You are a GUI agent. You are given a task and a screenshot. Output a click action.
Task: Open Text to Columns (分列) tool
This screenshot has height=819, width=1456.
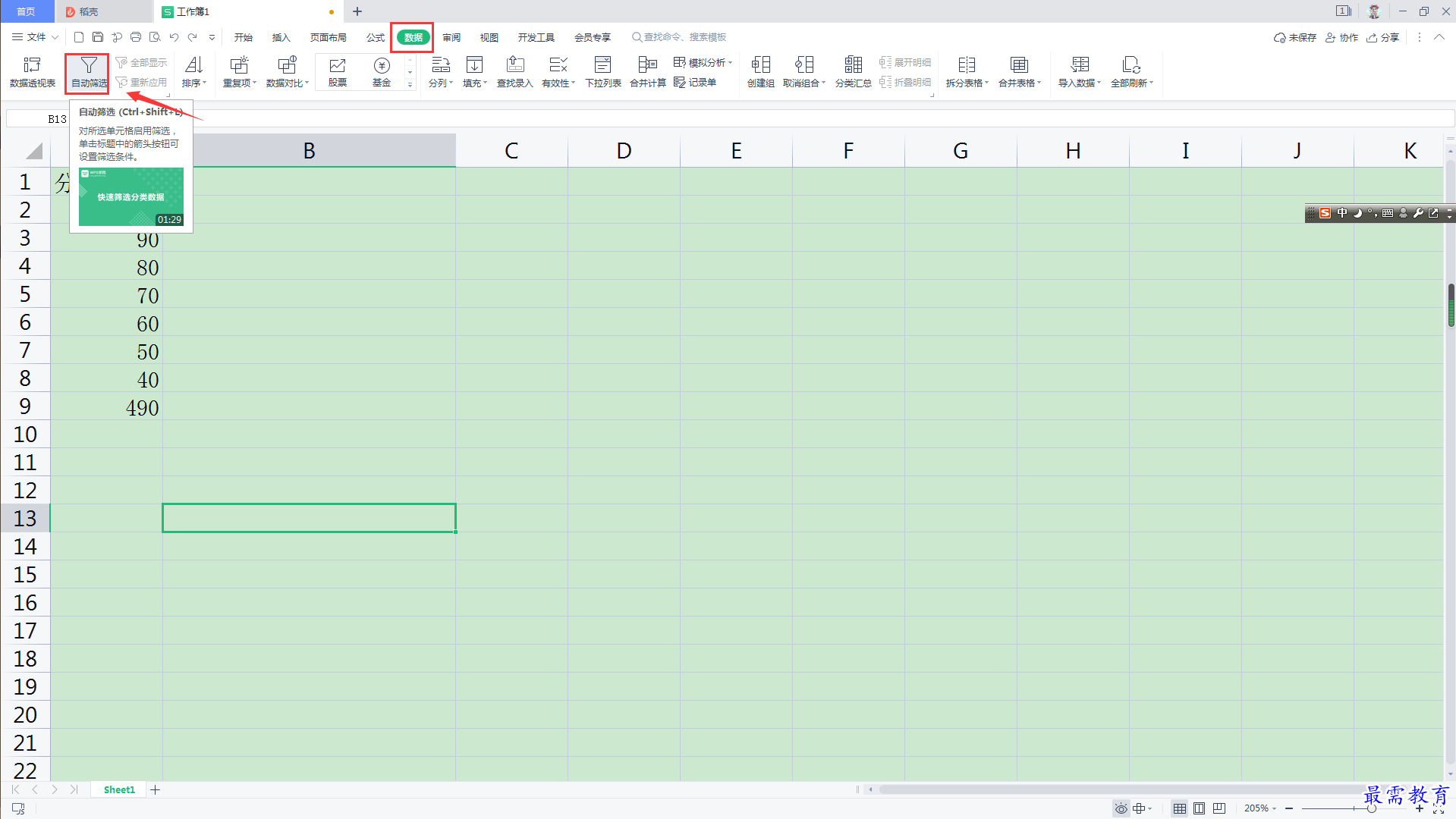[x=441, y=72]
